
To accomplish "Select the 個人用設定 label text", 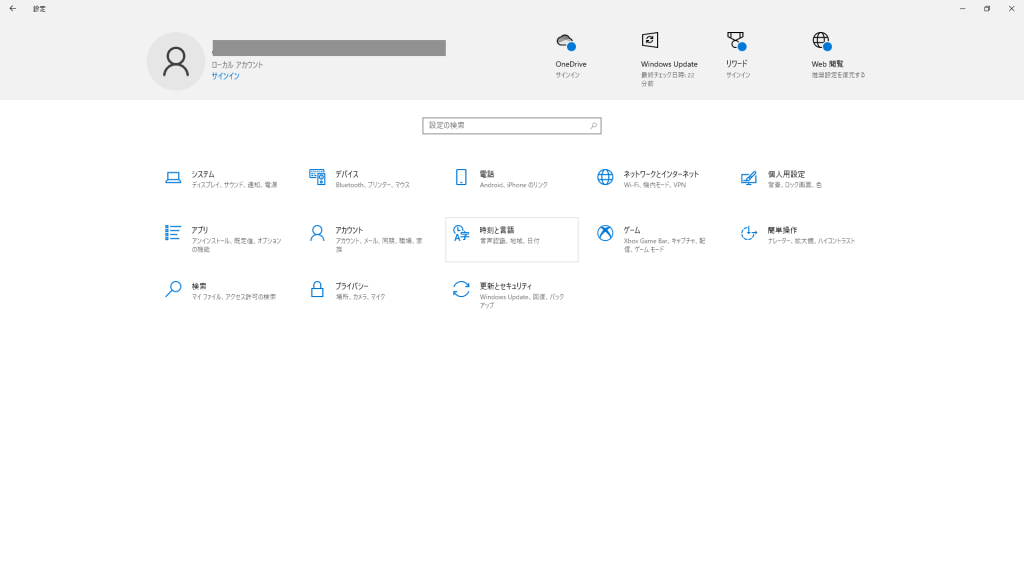I will (786, 174).
